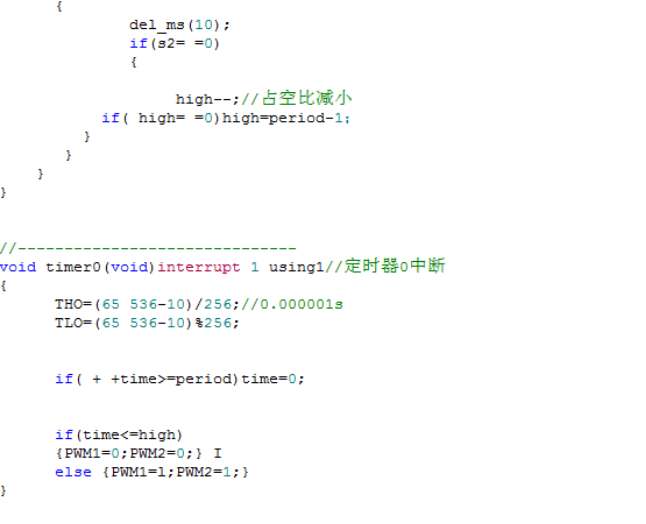Click the 0.000001s comment
The width and height of the screenshot is (646, 524).
click(292, 304)
